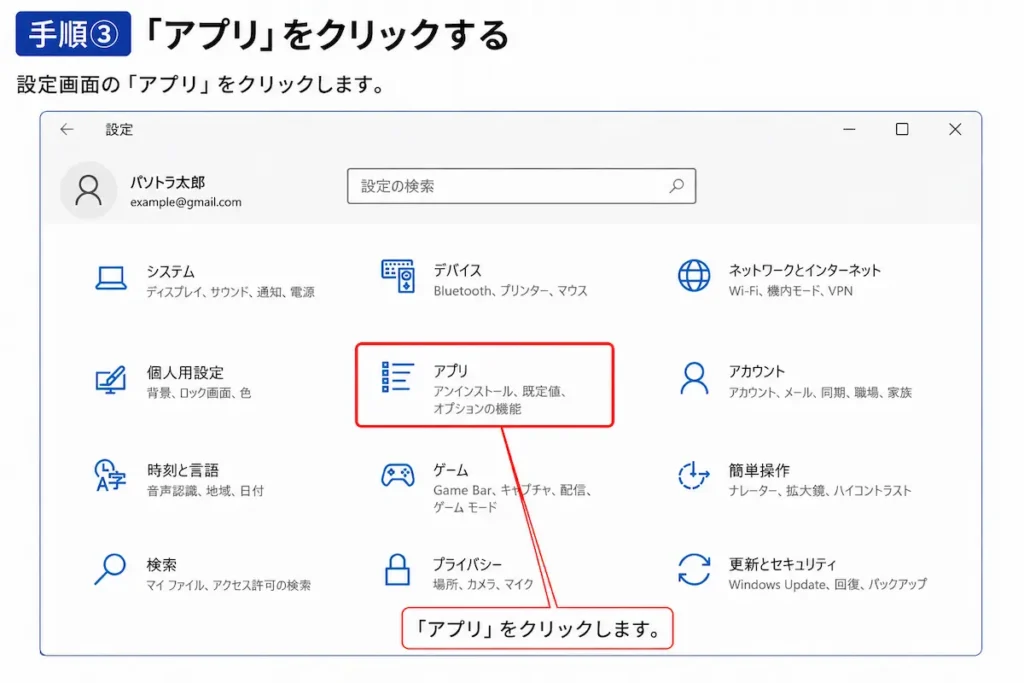Click the Search magnifier category icon
The height and width of the screenshot is (683, 1024).
pyautogui.click(x=110, y=569)
